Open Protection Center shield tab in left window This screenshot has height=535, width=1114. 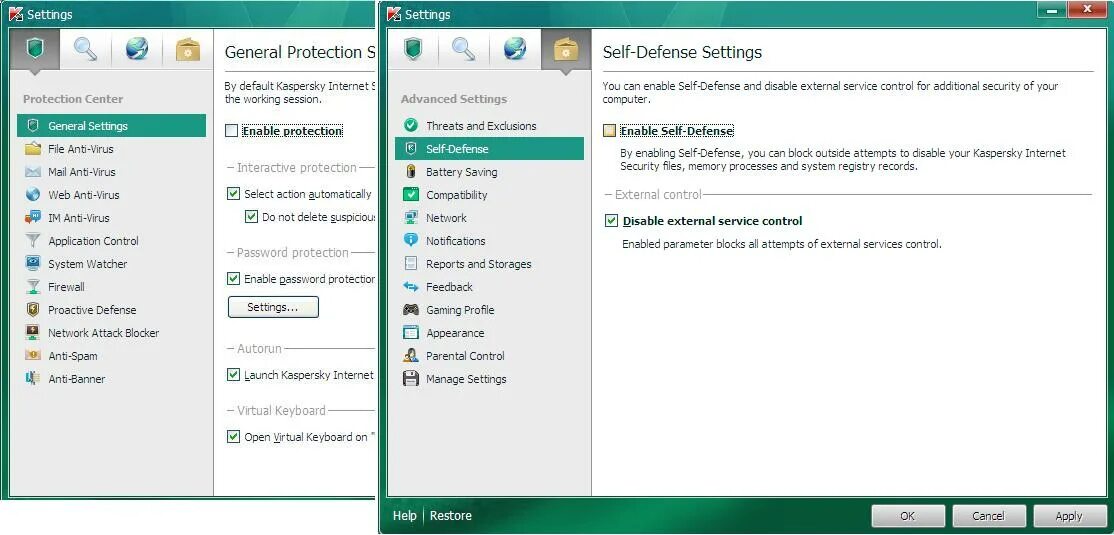click(35, 50)
